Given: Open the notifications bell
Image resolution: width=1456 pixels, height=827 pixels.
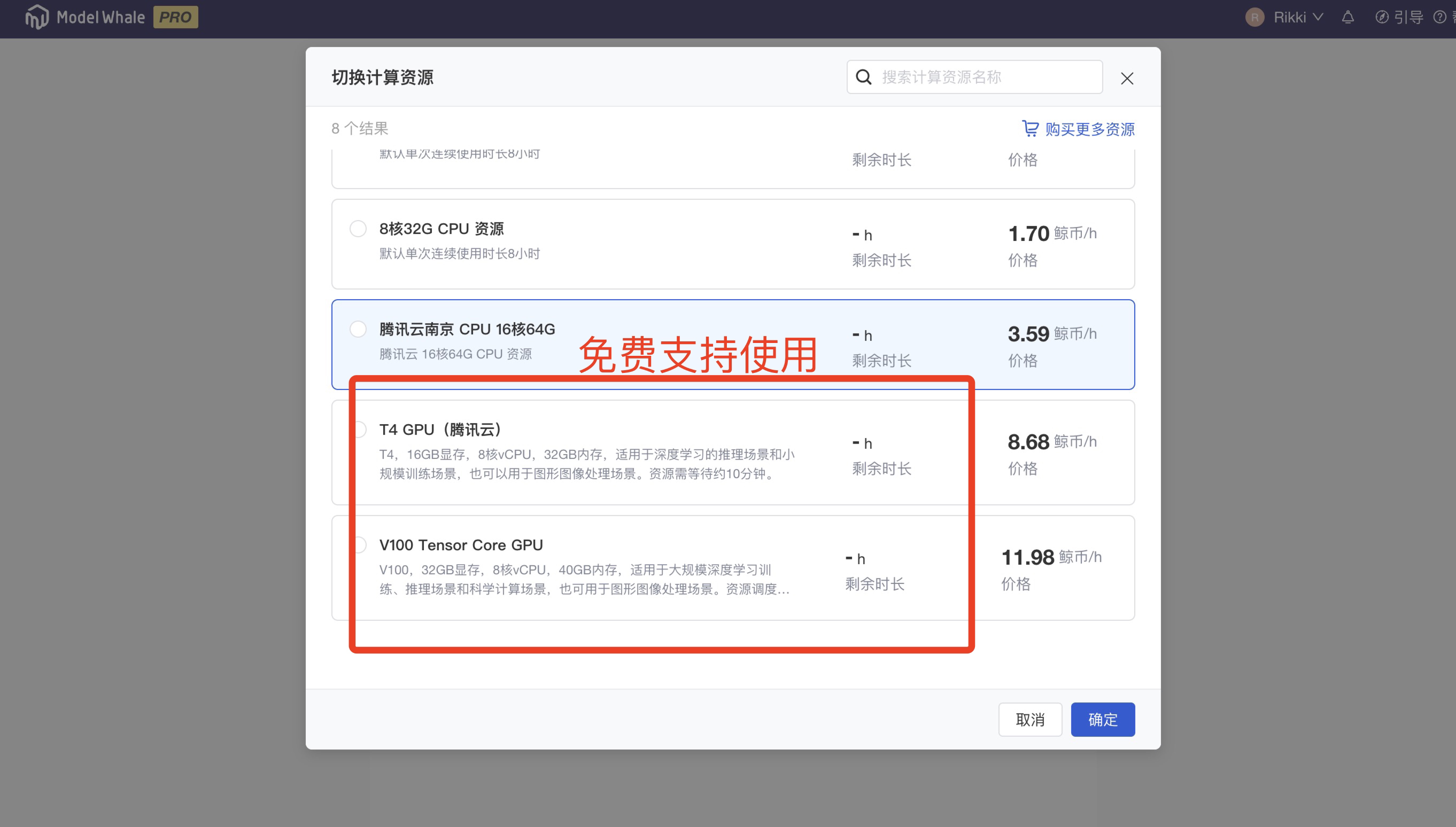Looking at the screenshot, I should pyautogui.click(x=1347, y=17).
